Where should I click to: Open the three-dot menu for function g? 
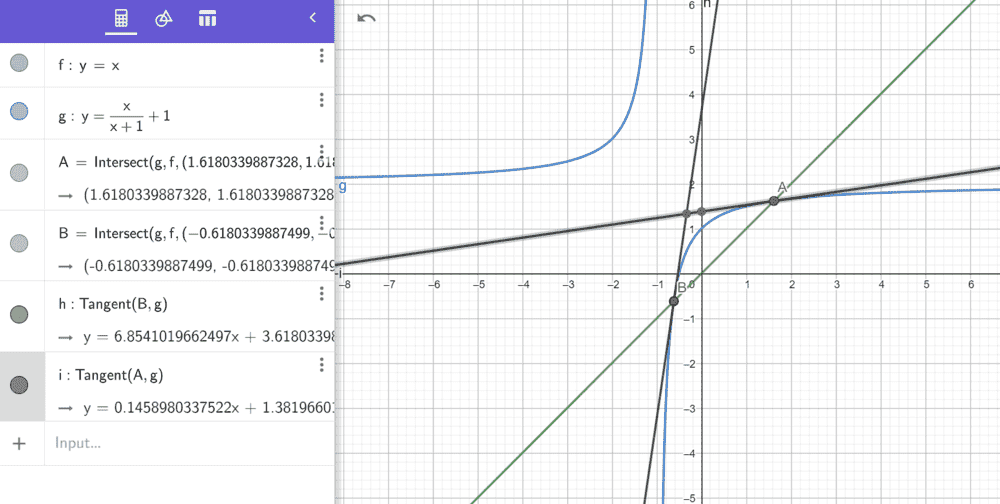[x=321, y=100]
